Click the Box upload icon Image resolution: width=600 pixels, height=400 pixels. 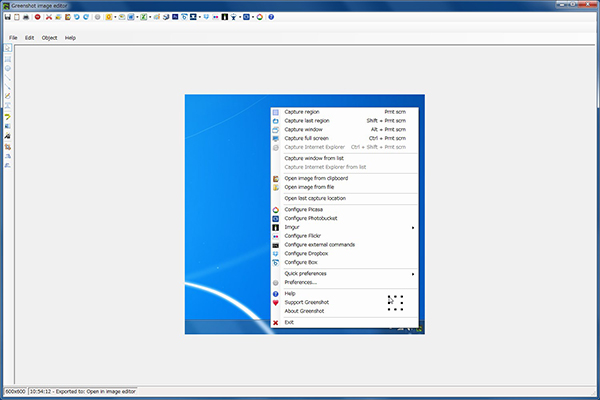[184, 17]
